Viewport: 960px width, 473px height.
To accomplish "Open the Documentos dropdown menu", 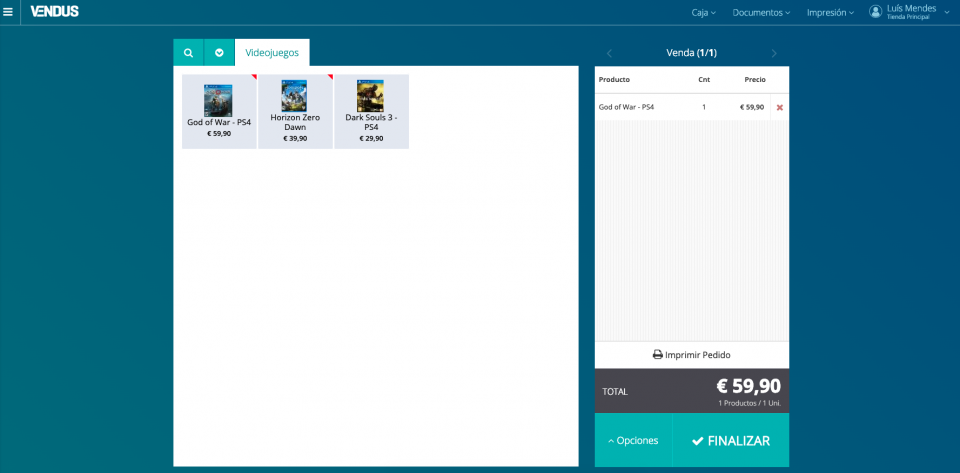I will pyautogui.click(x=760, y=12).
